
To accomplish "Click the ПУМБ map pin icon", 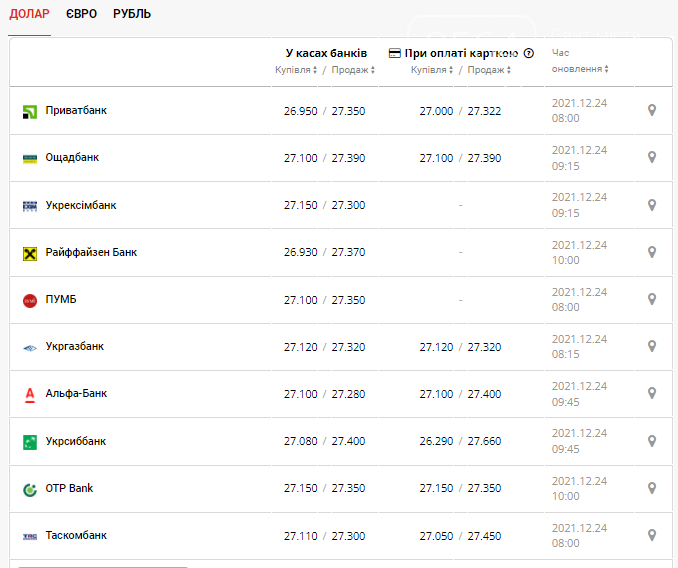I will click(x=652, y=299).
